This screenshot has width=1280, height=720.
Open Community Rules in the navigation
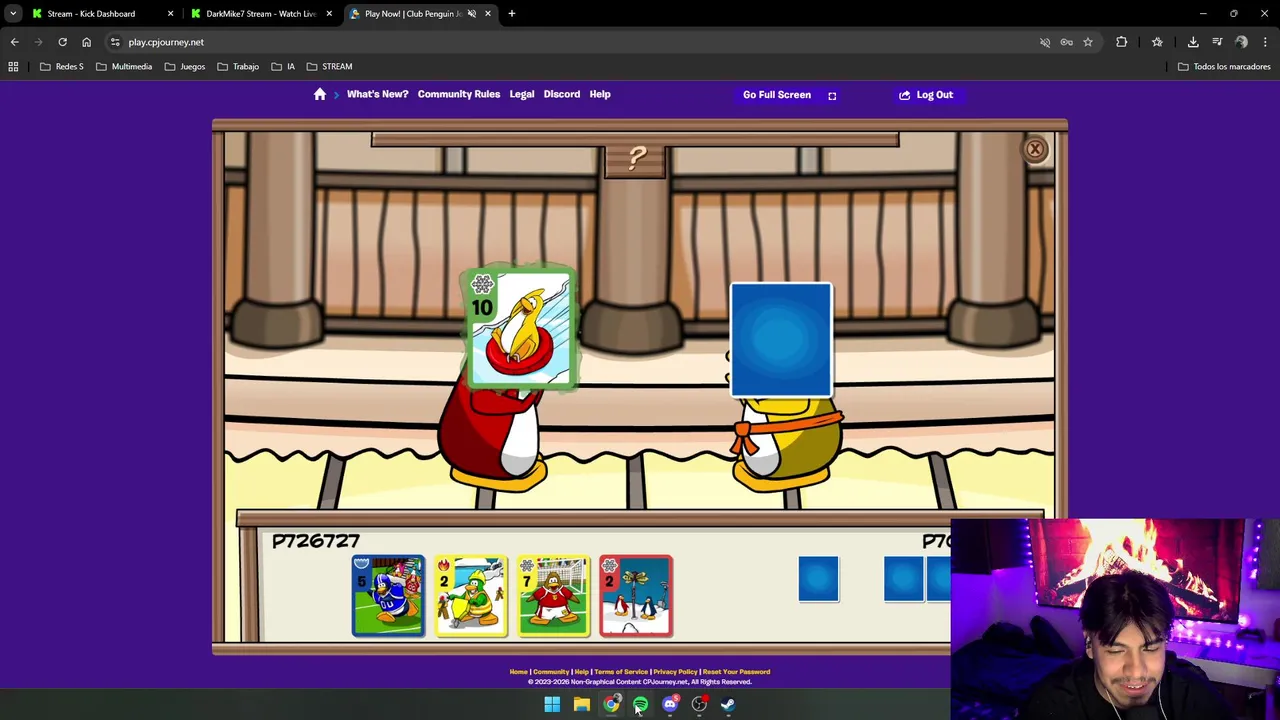(459, 94)
